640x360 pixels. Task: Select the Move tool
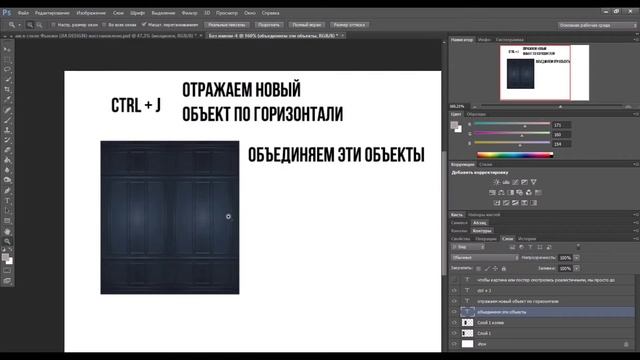point(7,49)
